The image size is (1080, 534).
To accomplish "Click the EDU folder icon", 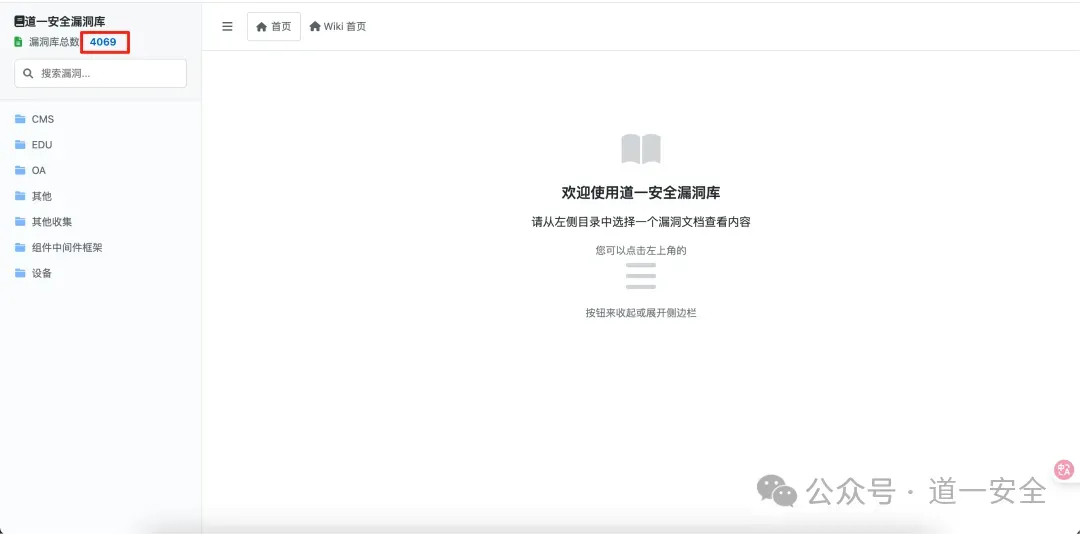I will click(20, 145).
